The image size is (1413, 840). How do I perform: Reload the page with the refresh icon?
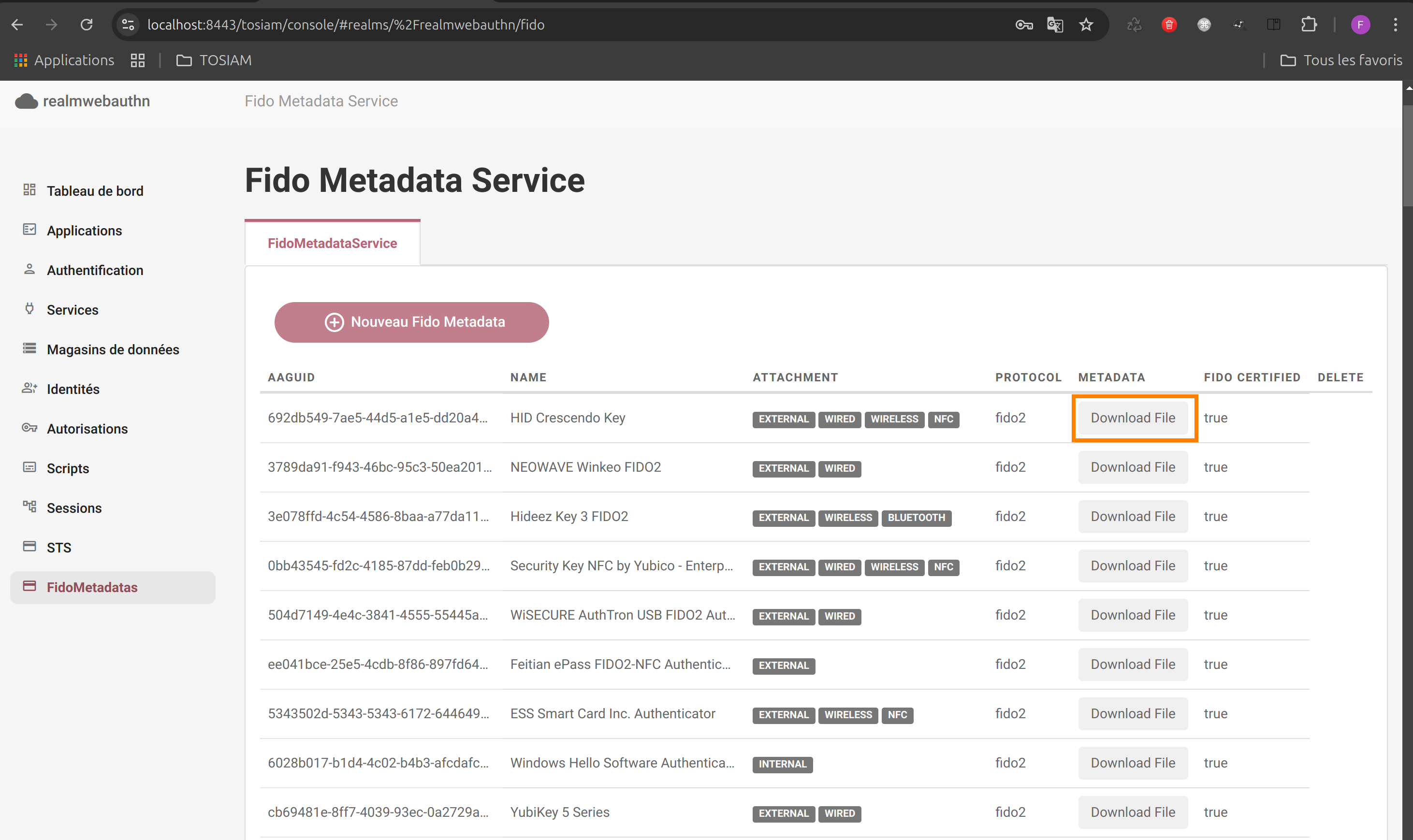click(x=86, y=24)
